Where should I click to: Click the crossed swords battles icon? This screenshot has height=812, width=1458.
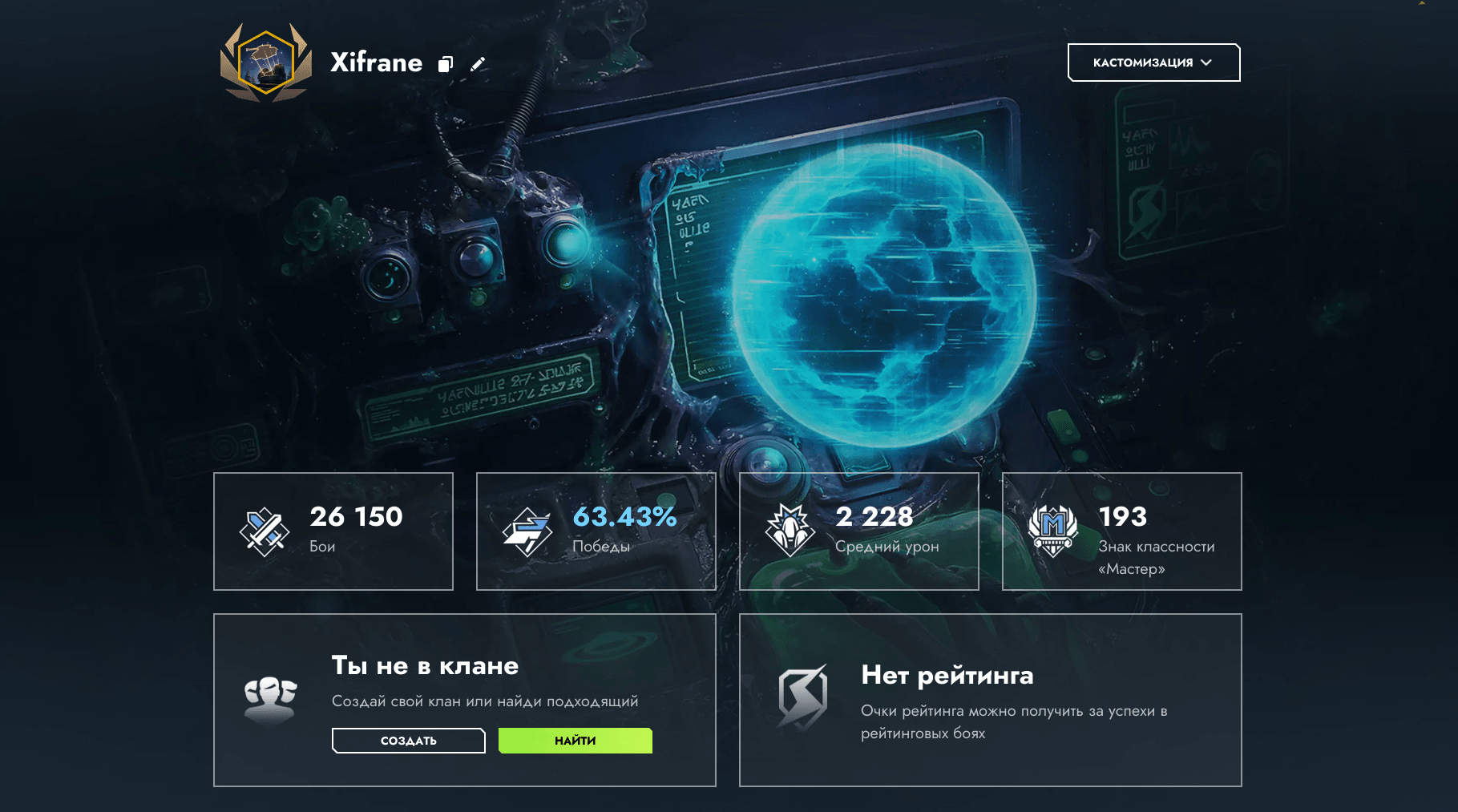(x=264, y=531)
